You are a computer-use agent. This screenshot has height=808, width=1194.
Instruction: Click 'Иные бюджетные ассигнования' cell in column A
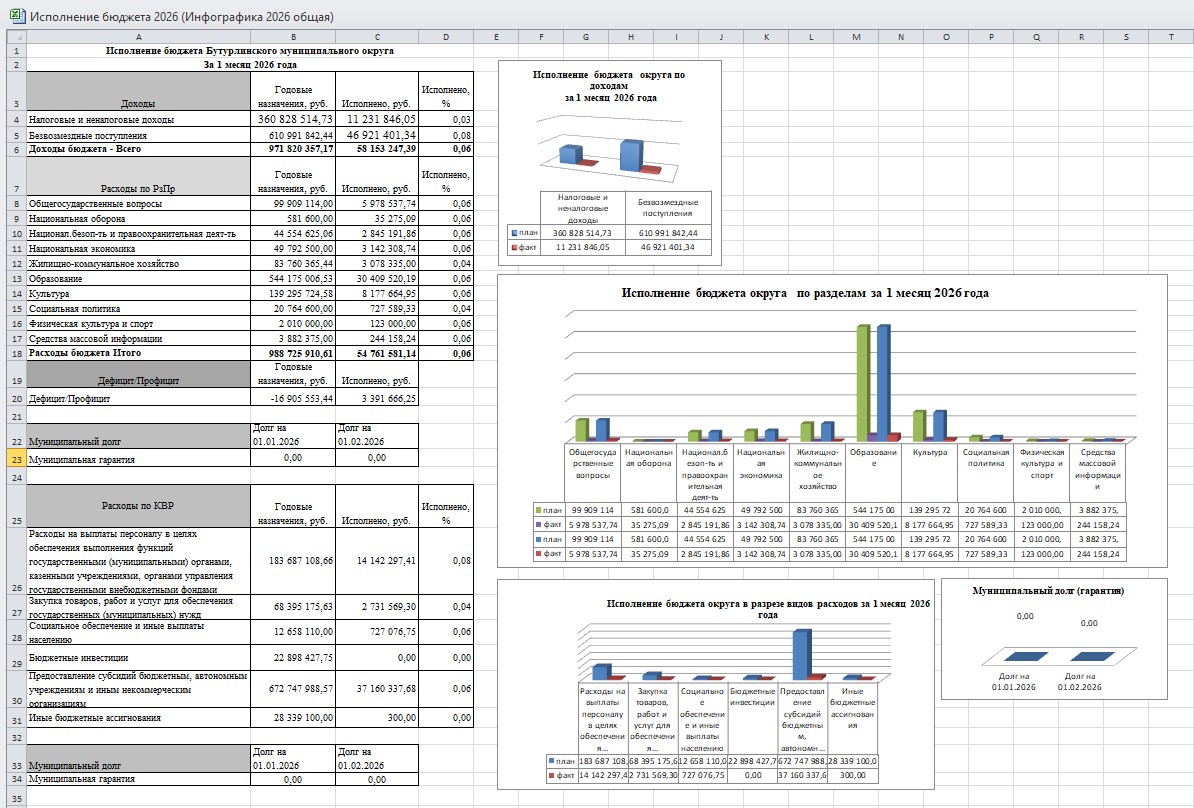[x=138, y=717]
